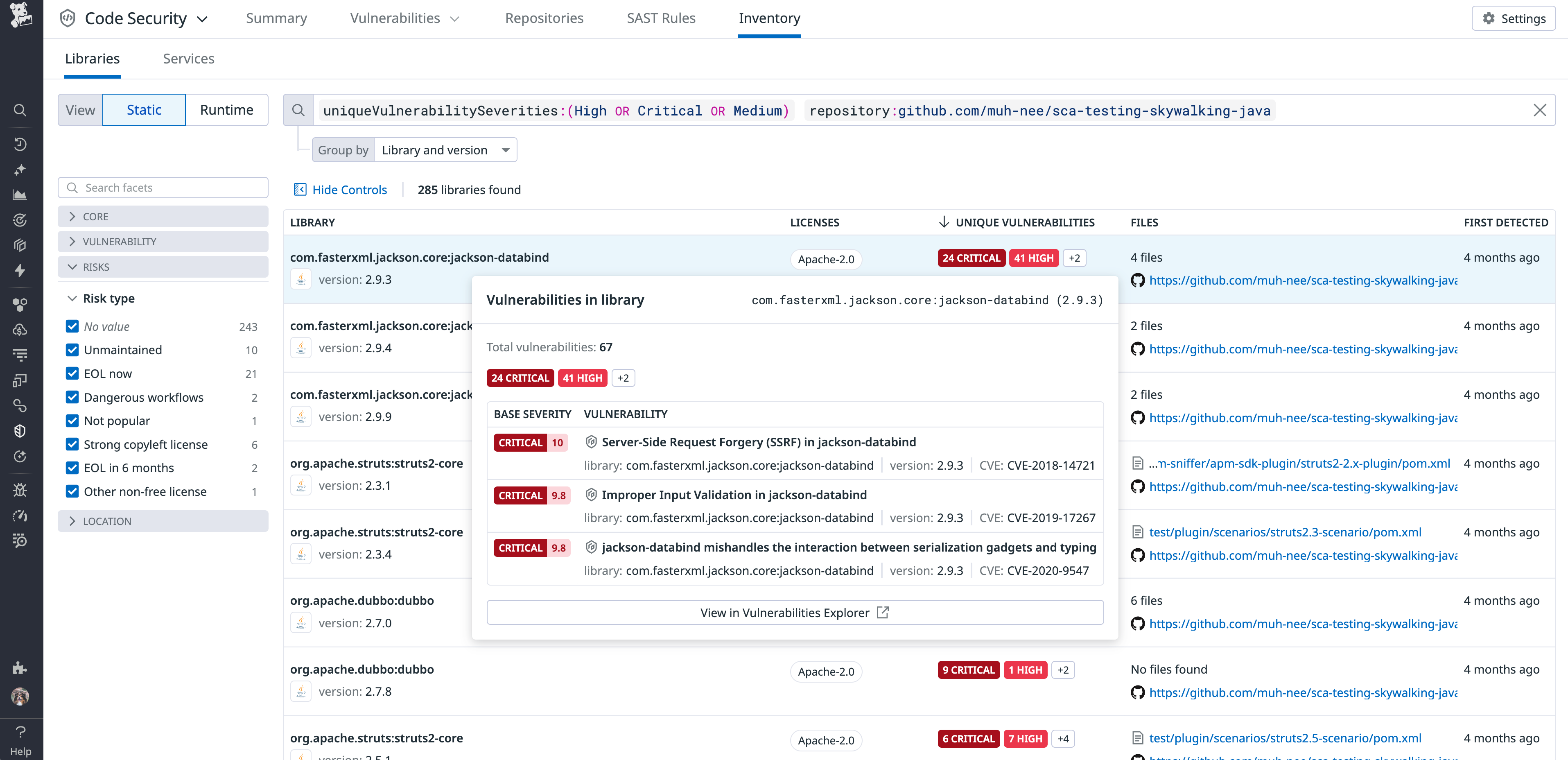Viewport: 1568px width, 760px height.
Task: Open the SAST Rules menu item
Action: 662,18
